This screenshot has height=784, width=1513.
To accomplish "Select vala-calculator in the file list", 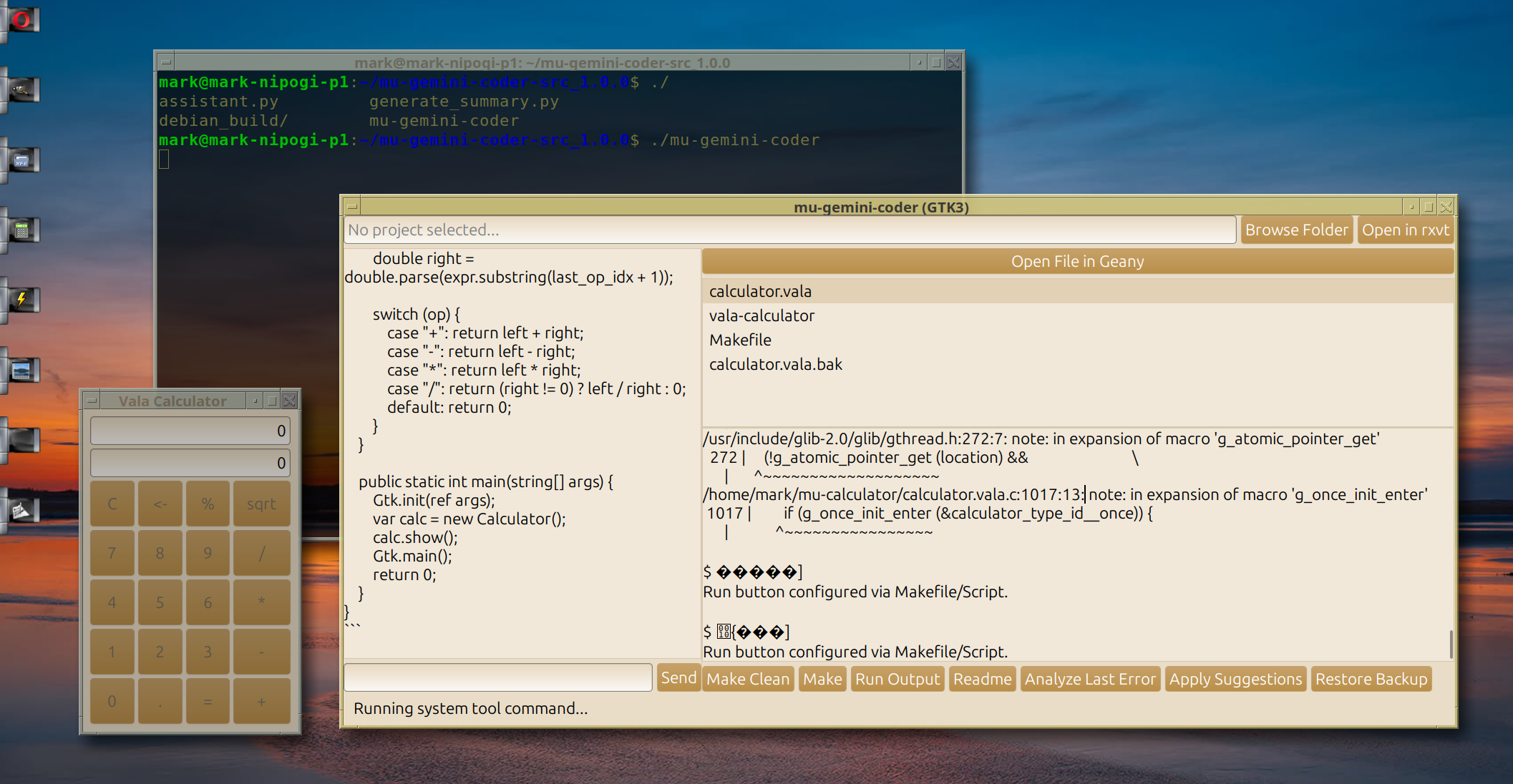I will tap(1077, 315).
